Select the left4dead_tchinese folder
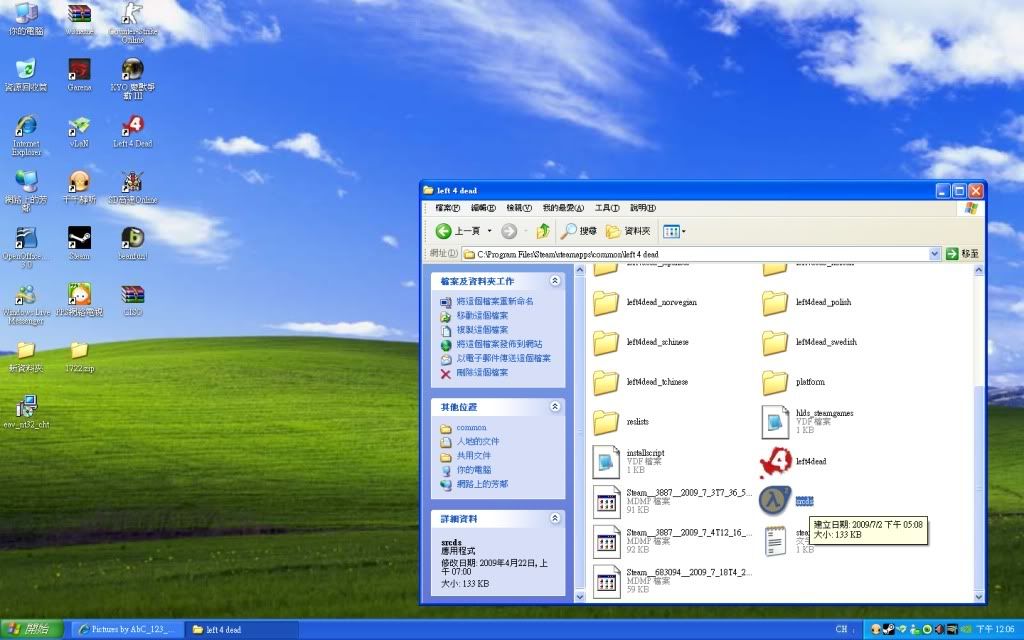 coord(606,382)
